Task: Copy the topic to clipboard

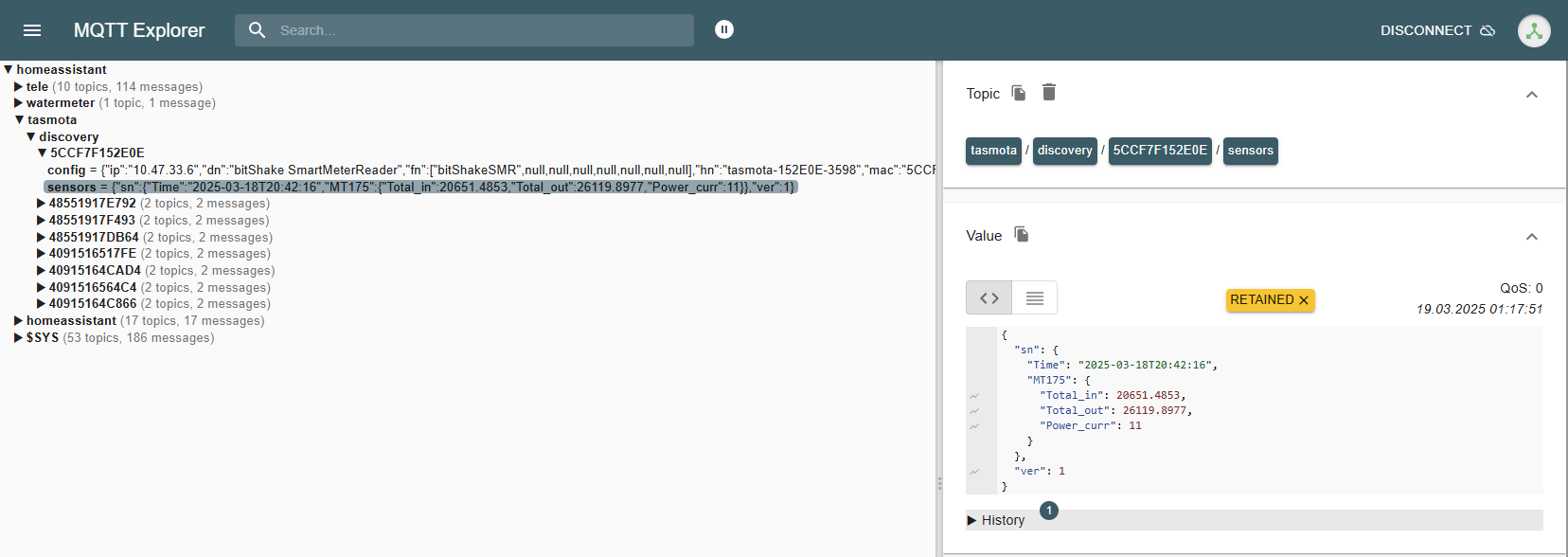Action: 1019,93
